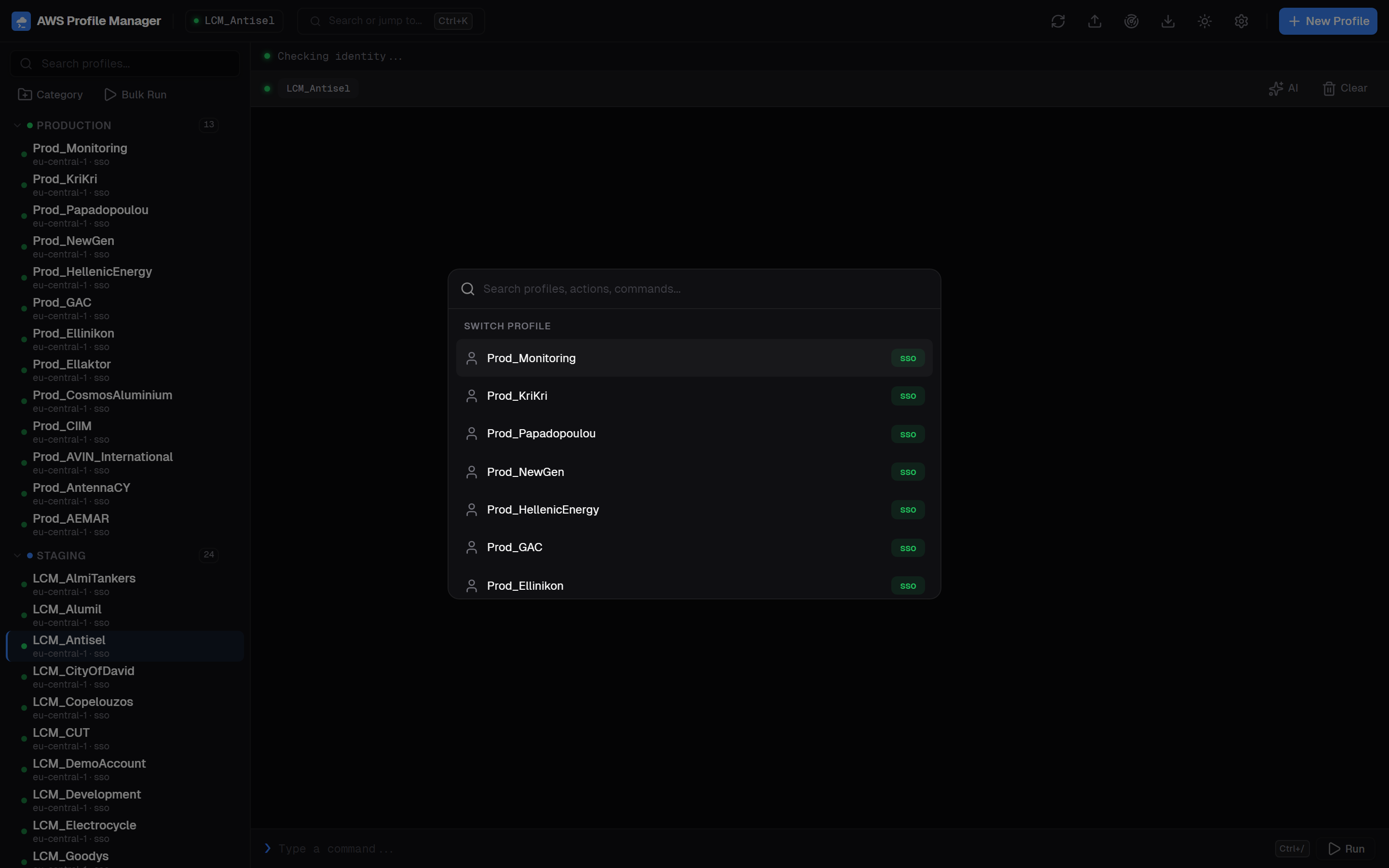Image resolution: width=1389 pixels, height=868 pixels.
Task: Open application settings via the gear icon
Action: coord(1241,21)
